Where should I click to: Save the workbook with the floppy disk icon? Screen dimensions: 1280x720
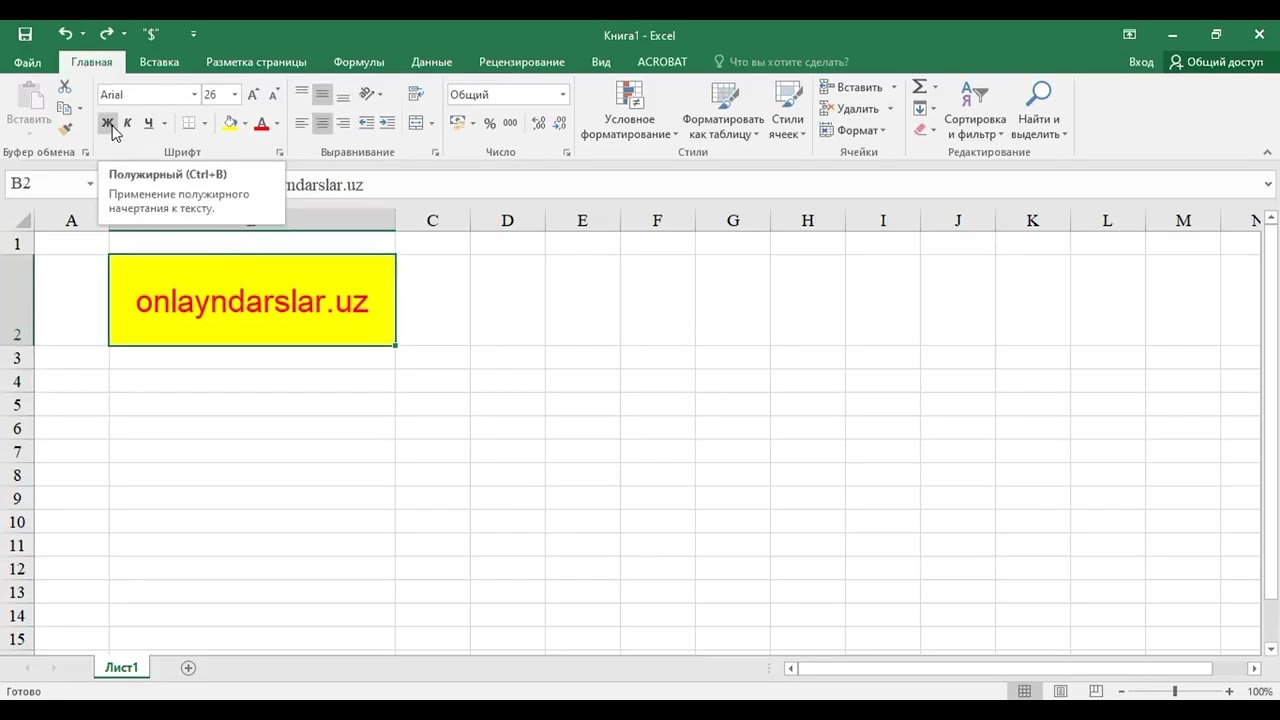coord(25,34)
